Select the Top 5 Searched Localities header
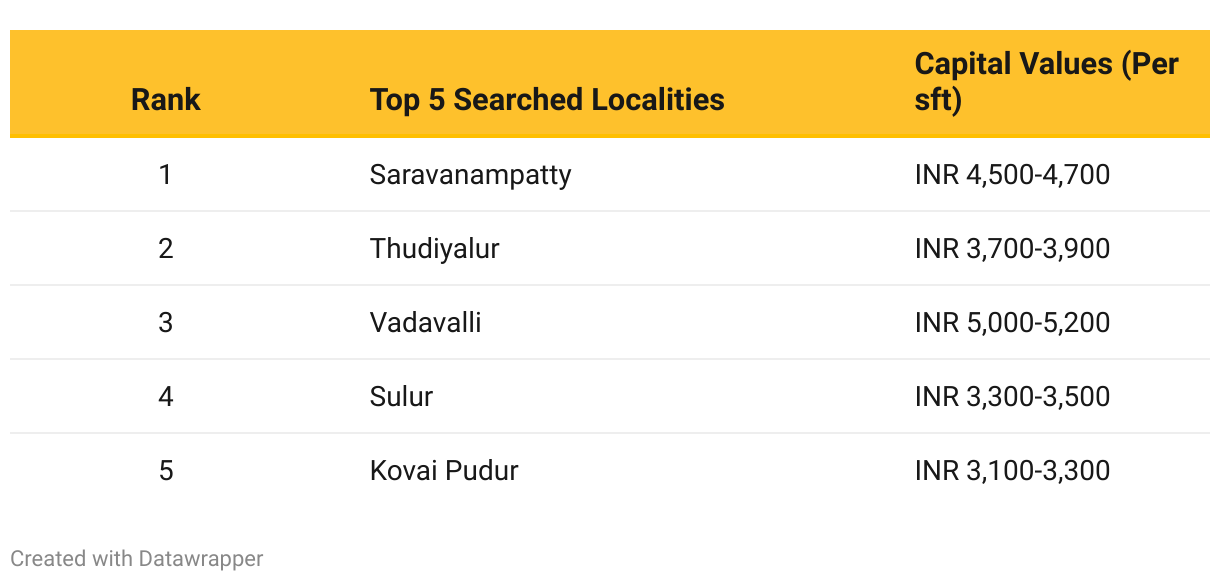1220x582 pixels. click(x=547, y=100)
